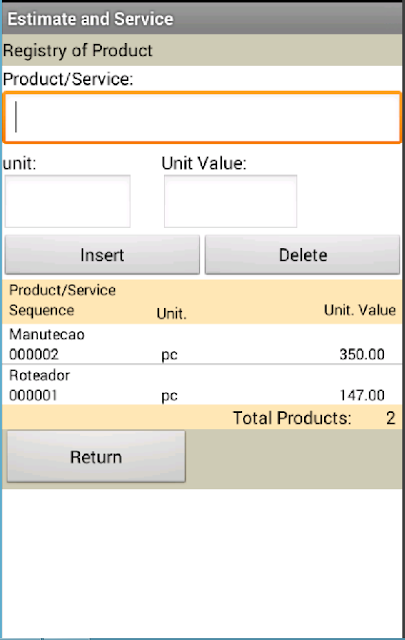
Task: Click the pc unit of Manutecao
Action: tap(169, 355)
